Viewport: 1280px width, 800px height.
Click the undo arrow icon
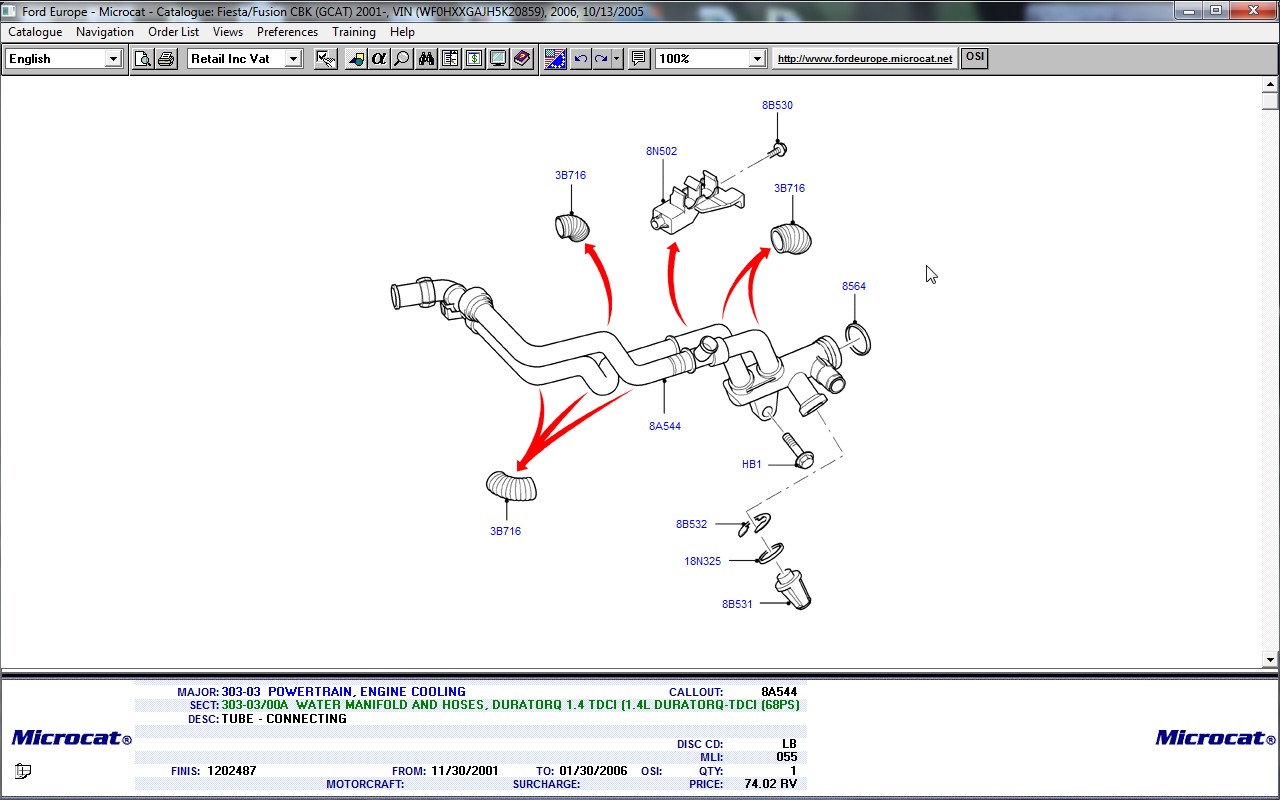point(580,59)
